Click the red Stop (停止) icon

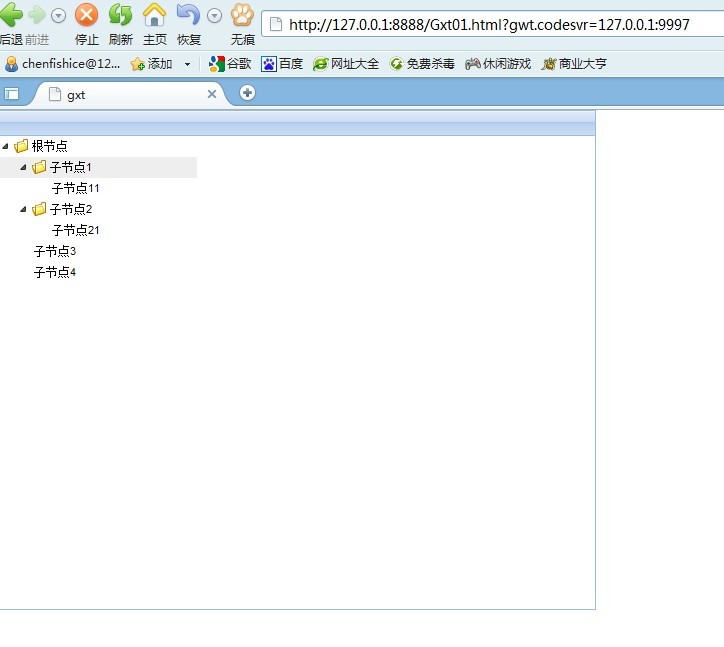(86, 15)
